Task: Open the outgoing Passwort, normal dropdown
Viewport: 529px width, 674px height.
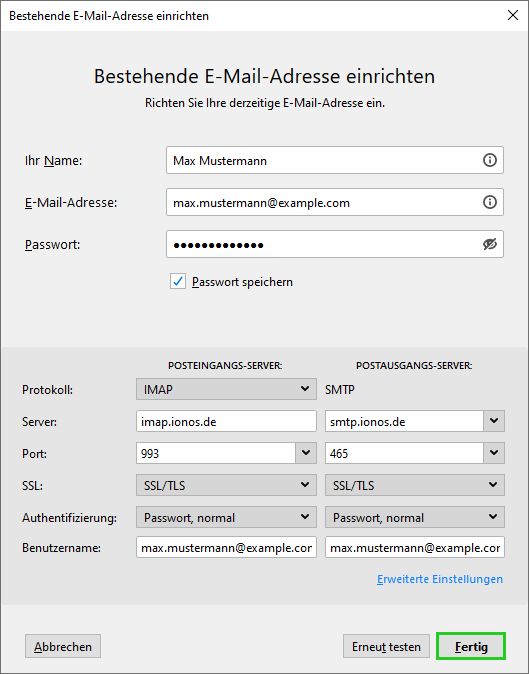Action: pos(415,517)
